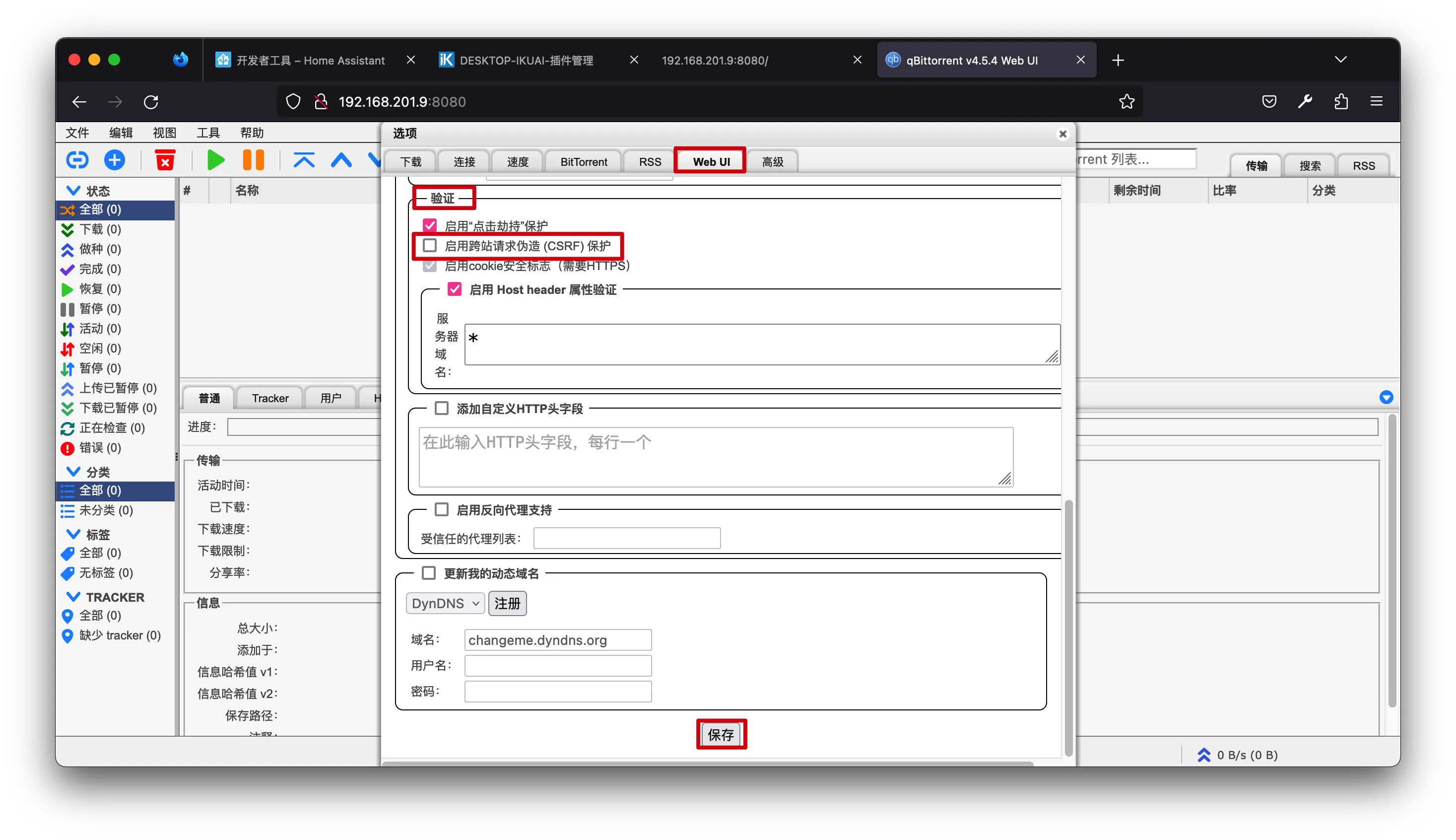Click the options dialog vertical scrollbar

pos(1068,628)
